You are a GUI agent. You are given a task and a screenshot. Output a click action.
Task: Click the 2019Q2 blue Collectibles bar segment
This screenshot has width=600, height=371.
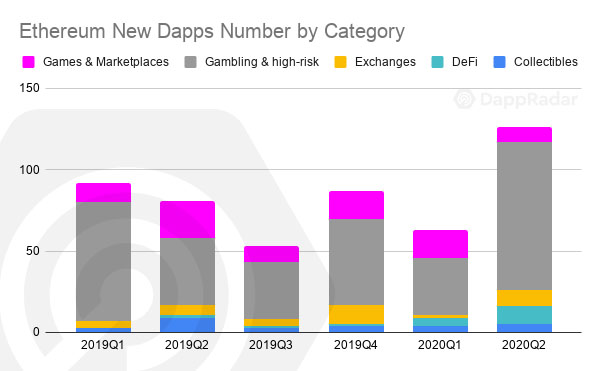click(x=188, y=325)
